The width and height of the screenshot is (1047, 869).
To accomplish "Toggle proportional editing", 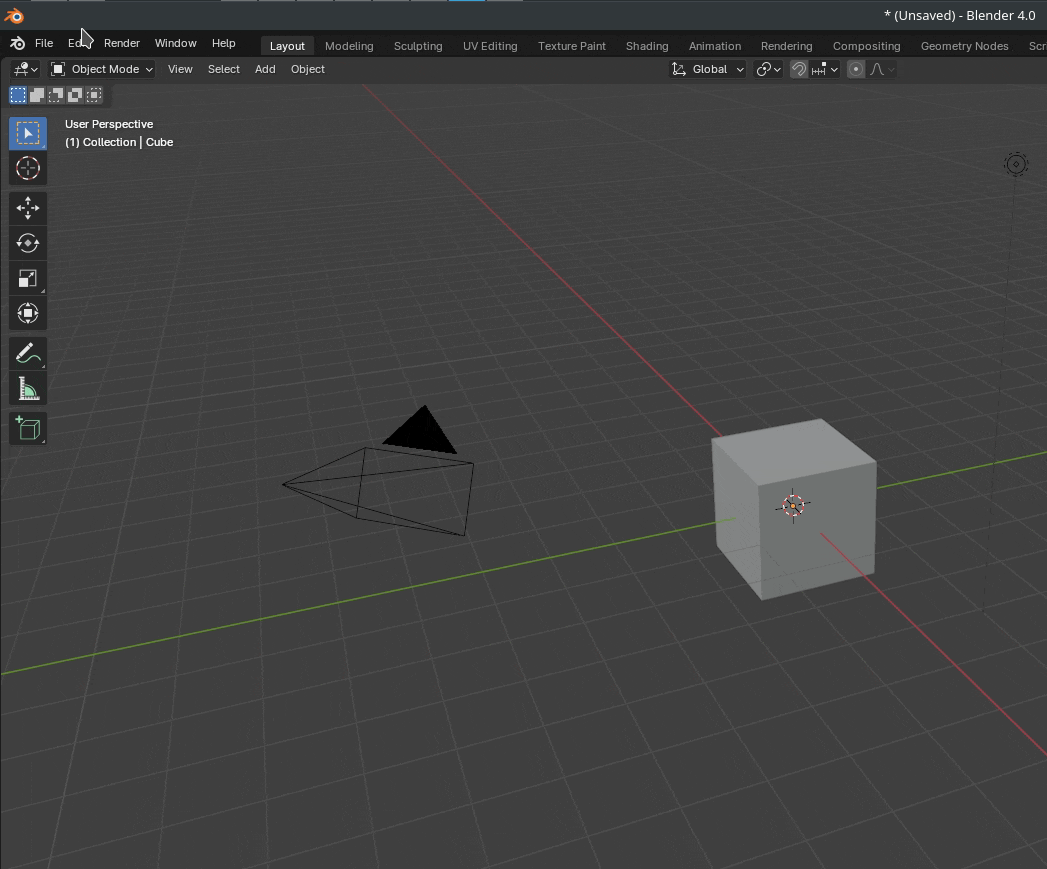I will pos(856,69).
